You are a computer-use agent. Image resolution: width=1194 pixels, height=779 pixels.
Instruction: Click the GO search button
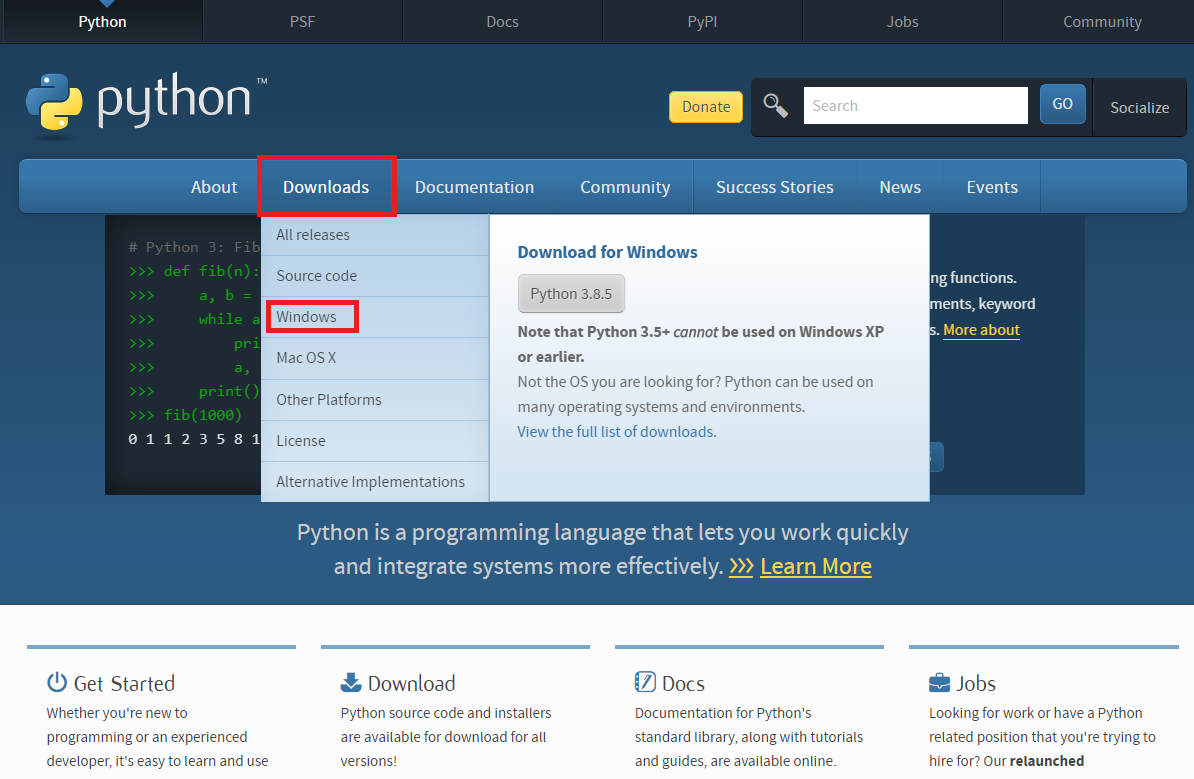[1062, 103]
